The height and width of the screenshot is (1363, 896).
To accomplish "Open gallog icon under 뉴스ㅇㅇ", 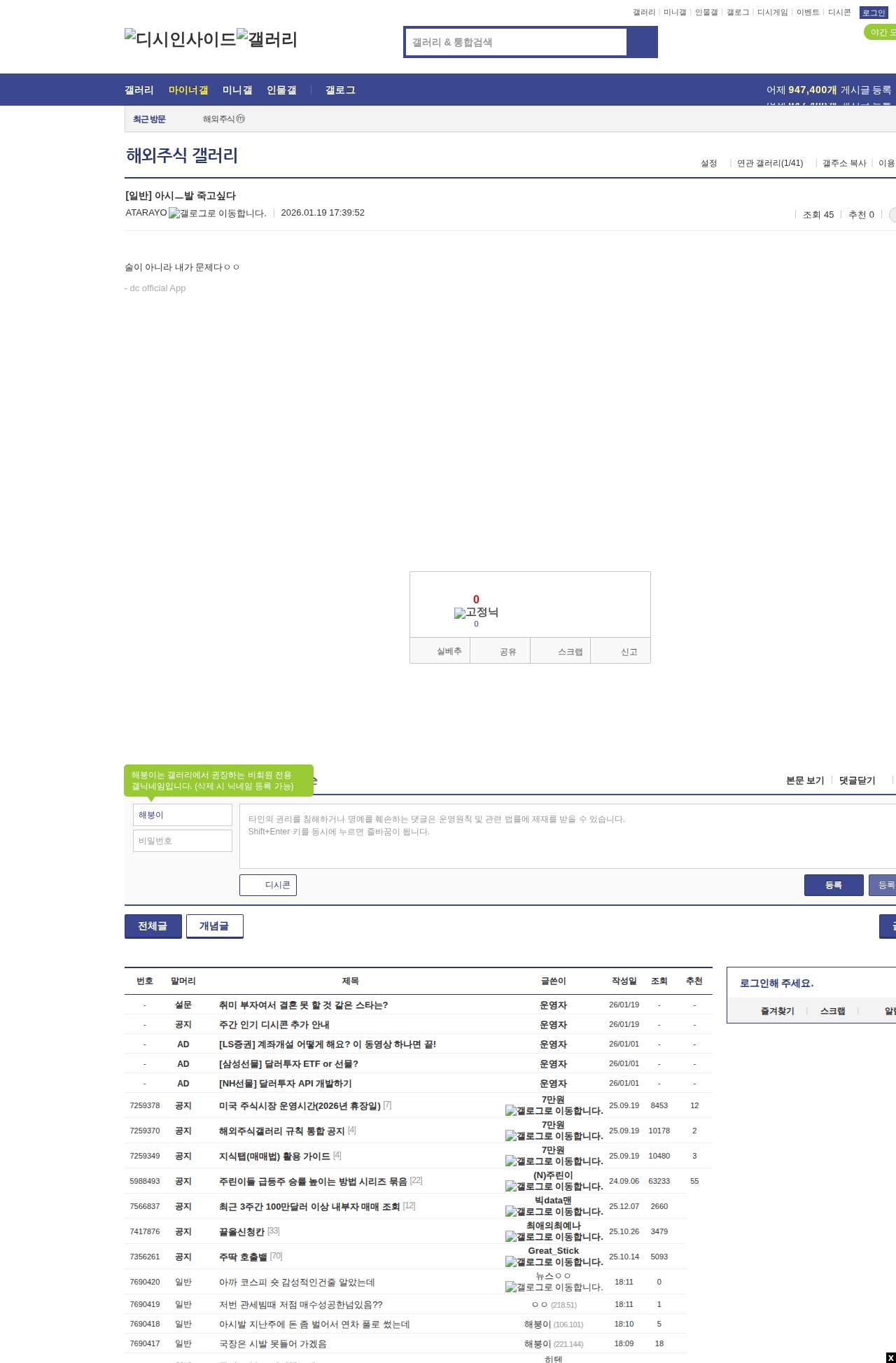I will click(554, 1287).
